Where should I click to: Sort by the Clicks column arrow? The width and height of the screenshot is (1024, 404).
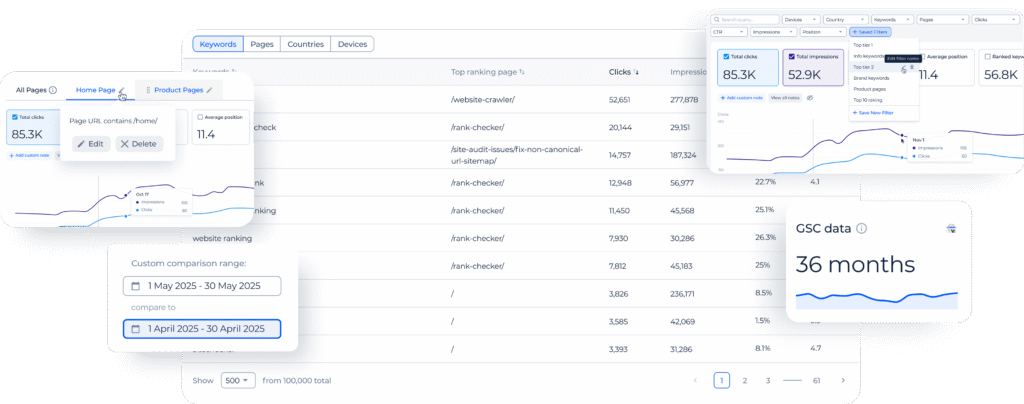tap(637, 72)
